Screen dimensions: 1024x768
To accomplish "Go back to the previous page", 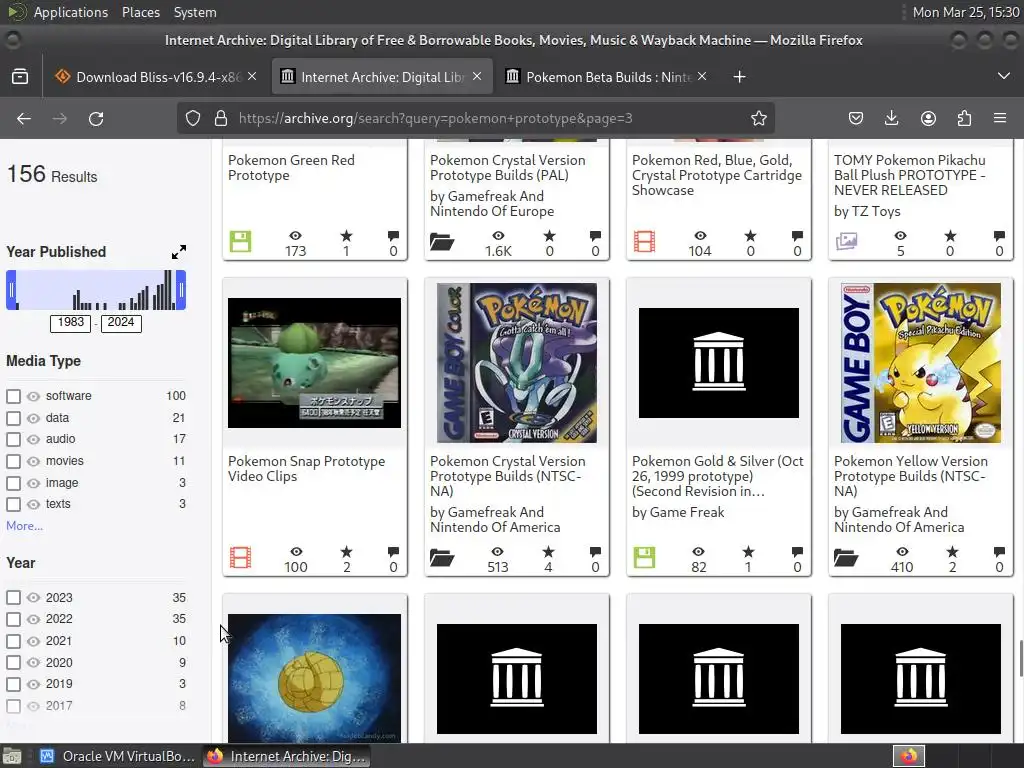I will pos(24,118).
